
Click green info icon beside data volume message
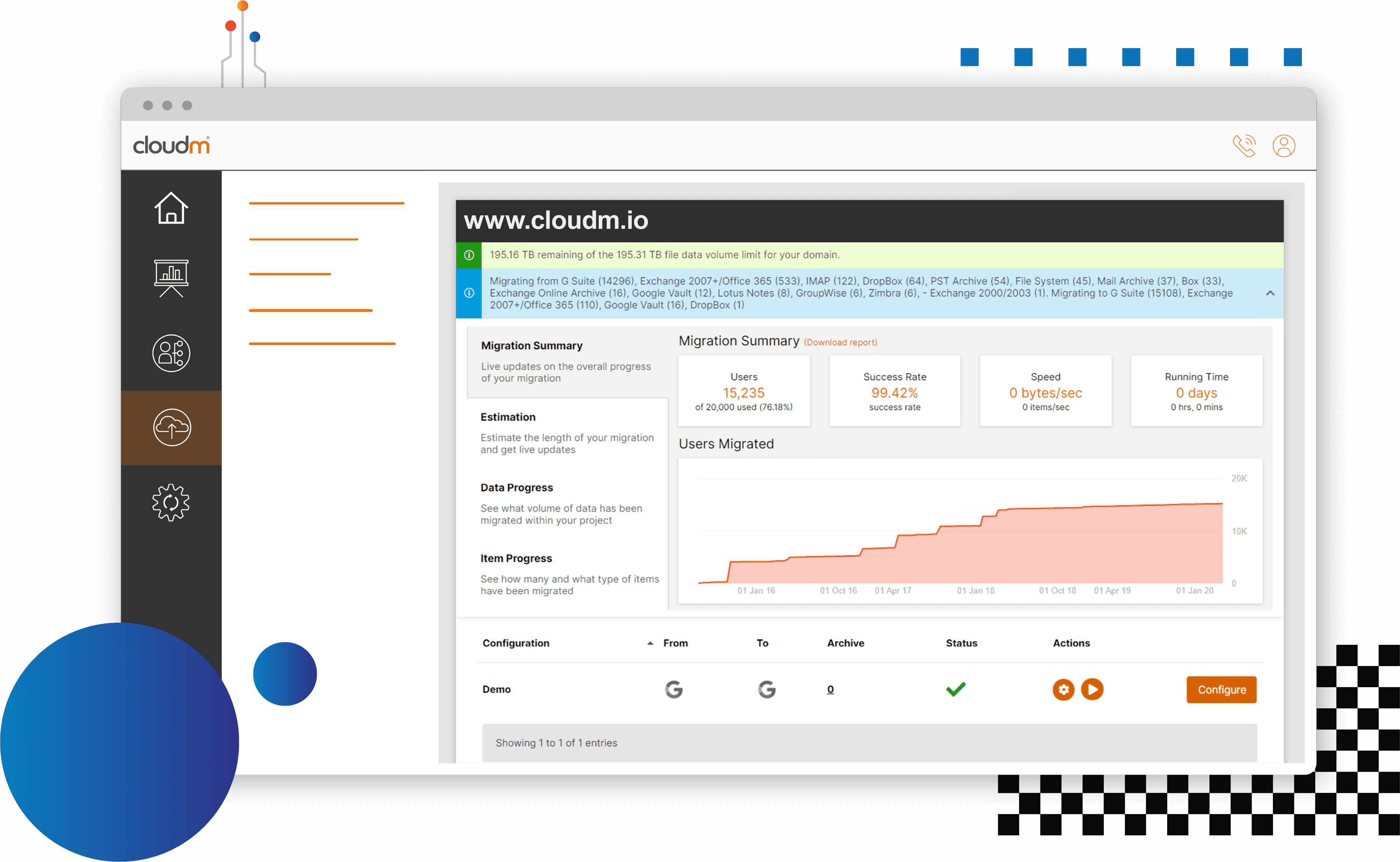pyautogui.click(x=469, y=255)
